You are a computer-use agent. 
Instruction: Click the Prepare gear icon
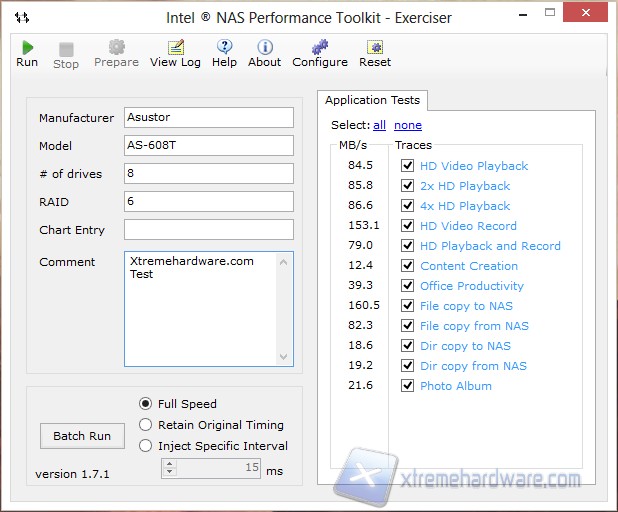(116, 48)
